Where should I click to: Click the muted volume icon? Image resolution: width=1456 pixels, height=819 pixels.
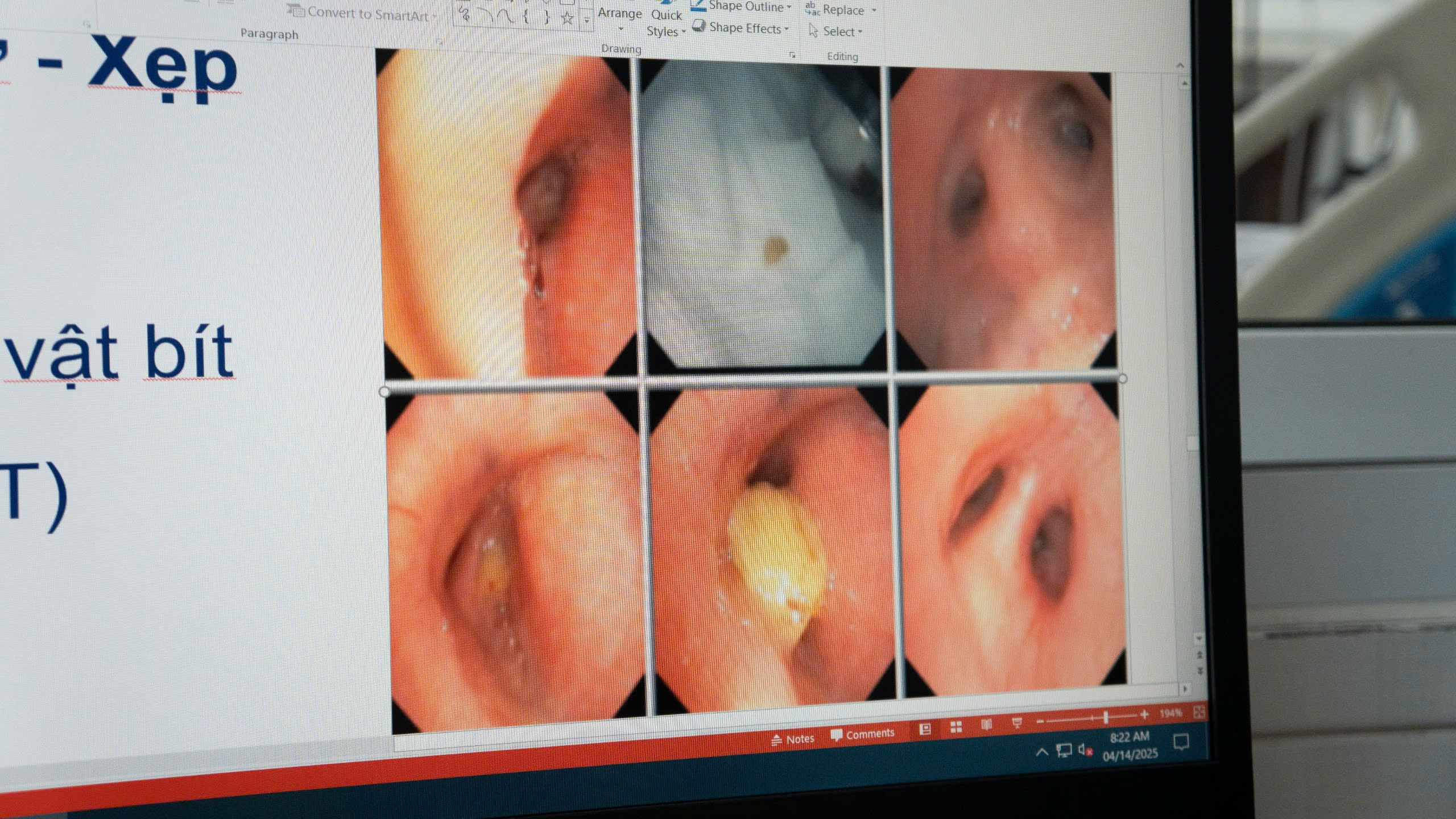click(x=1085, y=750)
